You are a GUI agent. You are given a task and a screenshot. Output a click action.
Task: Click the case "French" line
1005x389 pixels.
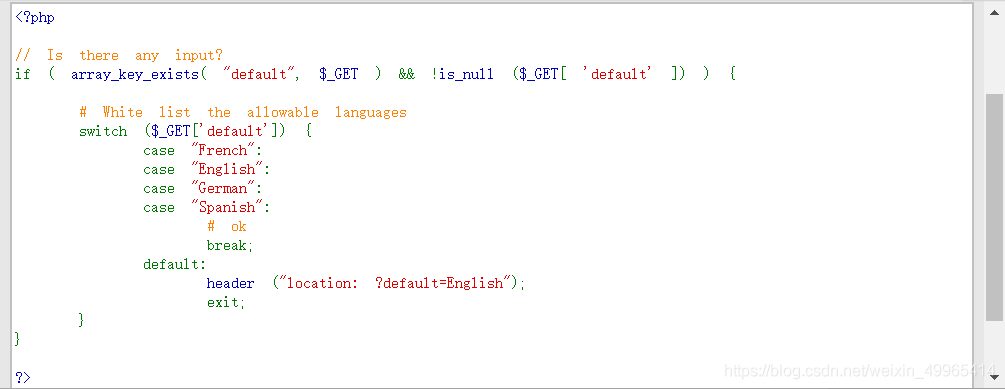click(x=203, y=151)
